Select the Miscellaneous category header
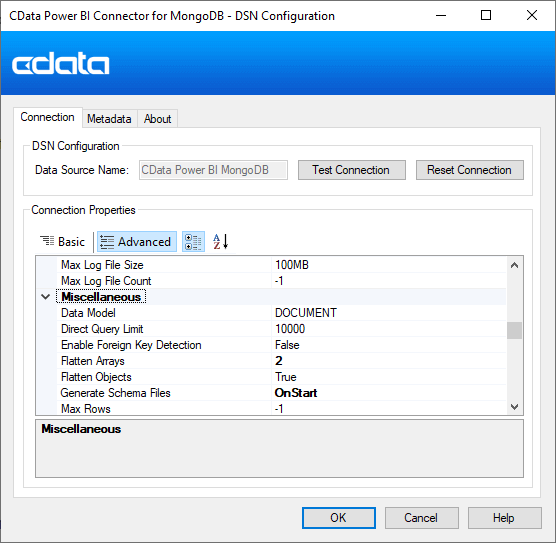Viewport: 556px width, 543px height. (101, 297)
